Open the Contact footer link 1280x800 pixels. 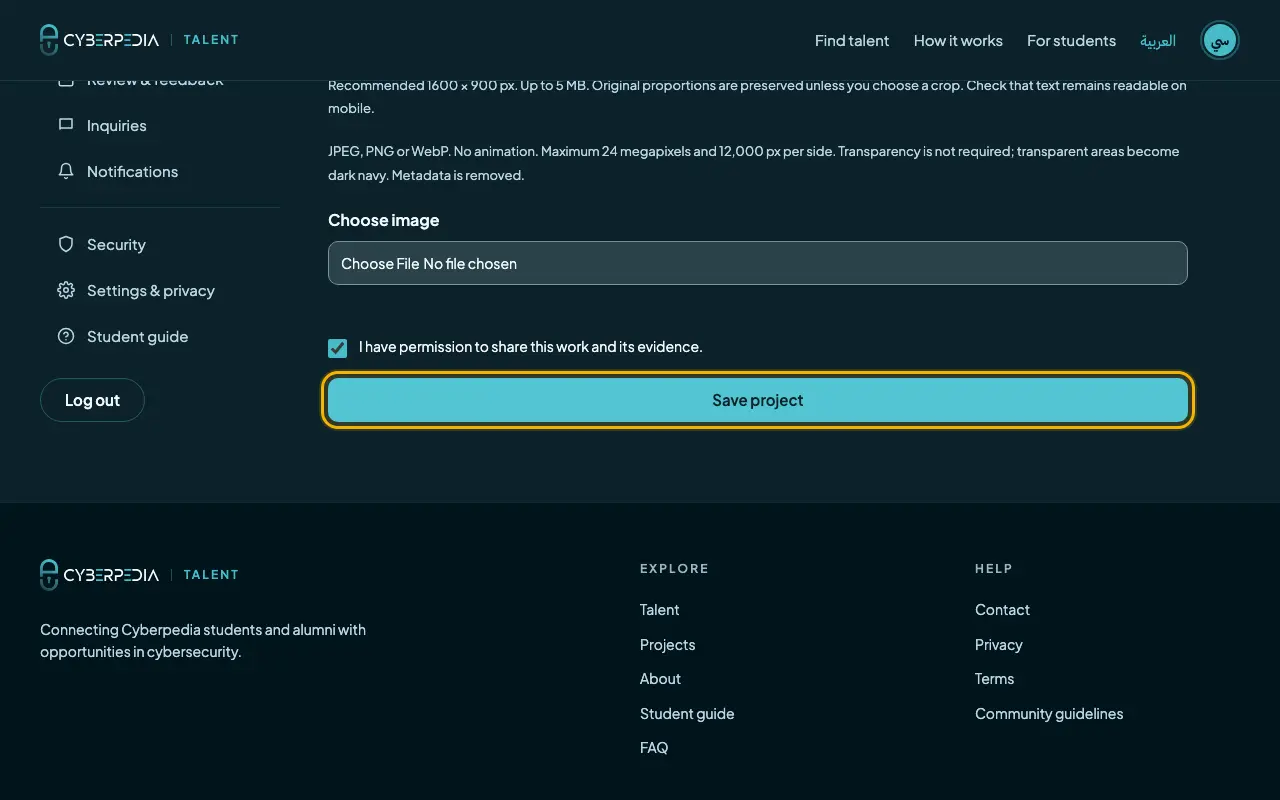(1002, 610)
